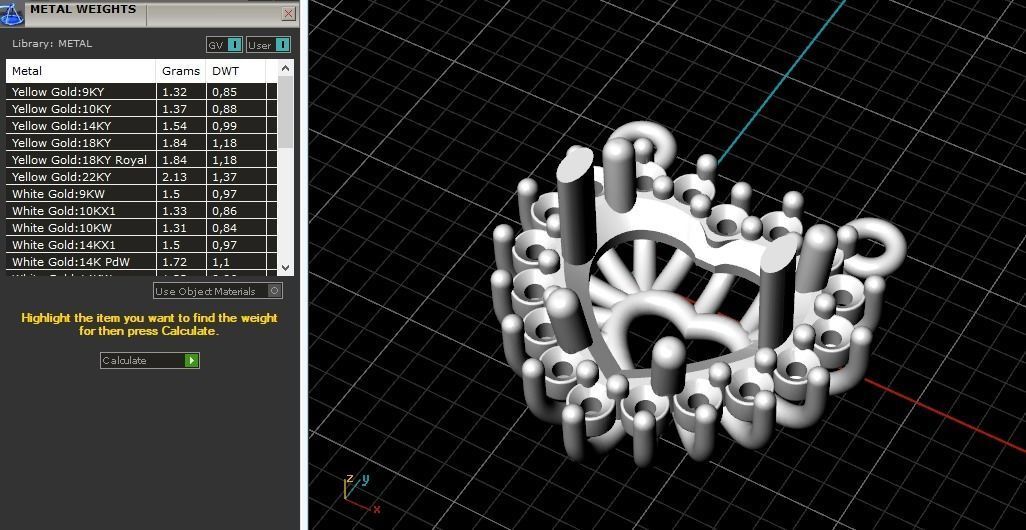Select Yellow Gold:18KY row
This screenshot has width=1026, height=530.
pyautogui.click(x=141, y=143)
